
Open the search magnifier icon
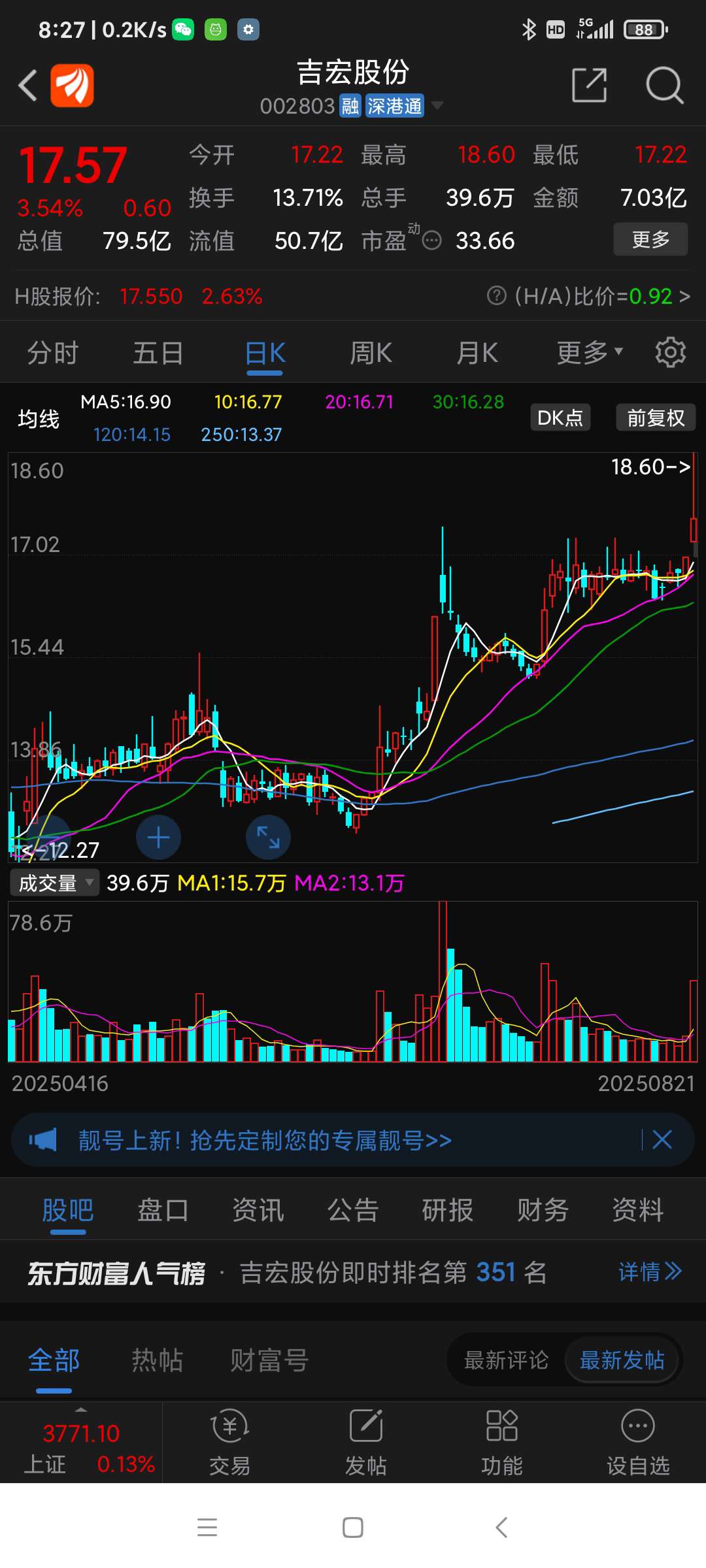coord(664,85)
